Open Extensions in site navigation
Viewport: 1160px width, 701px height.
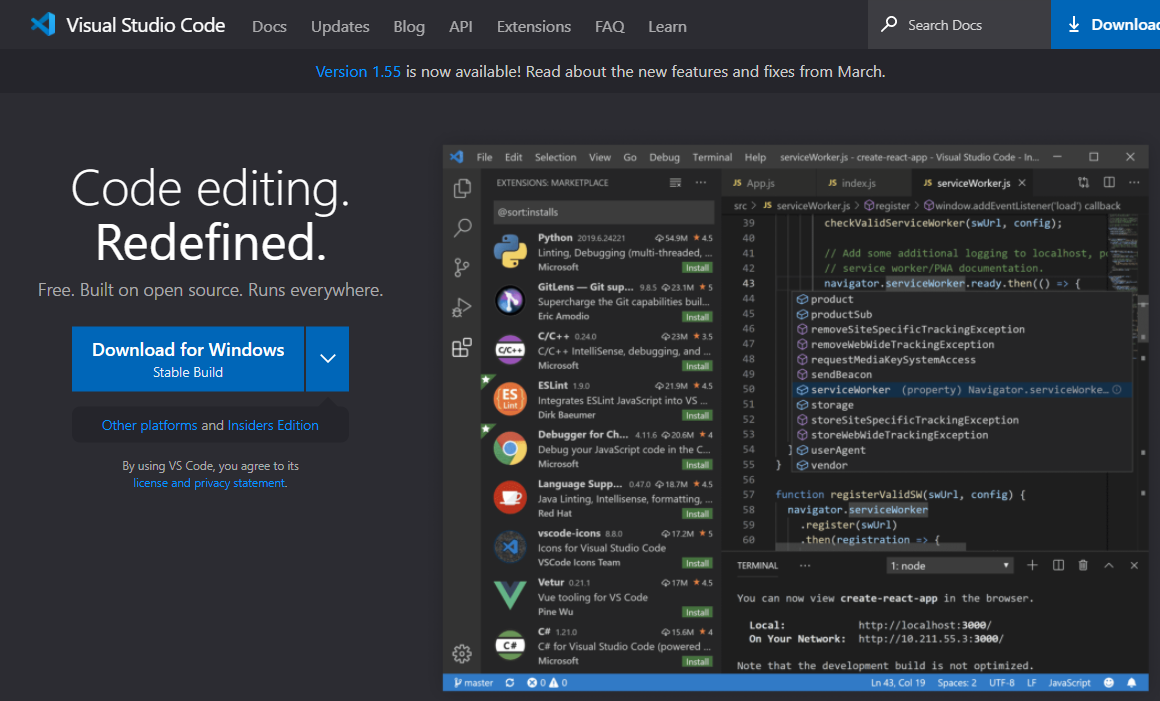click(534, 27)
